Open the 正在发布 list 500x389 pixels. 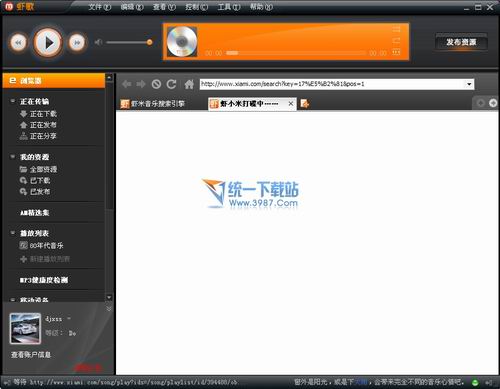pyautogui.click(x=38, y=125)
